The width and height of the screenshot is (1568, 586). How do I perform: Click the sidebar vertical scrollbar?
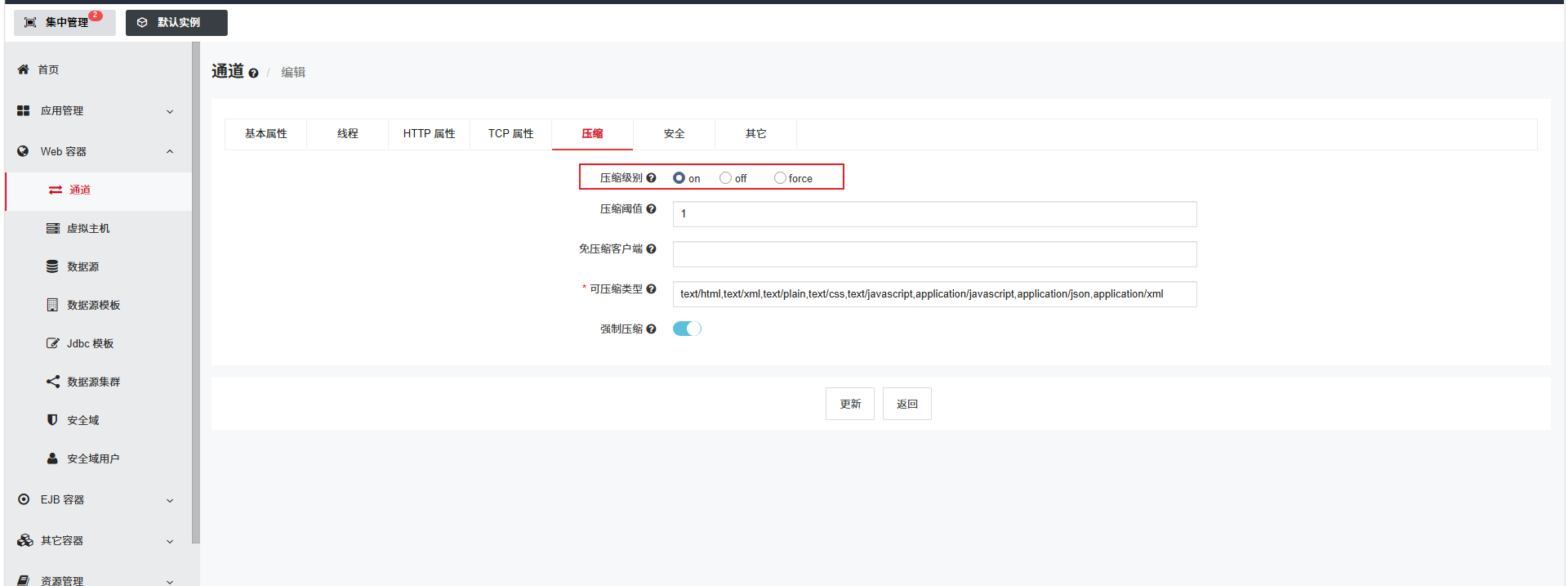coord(196,293)
